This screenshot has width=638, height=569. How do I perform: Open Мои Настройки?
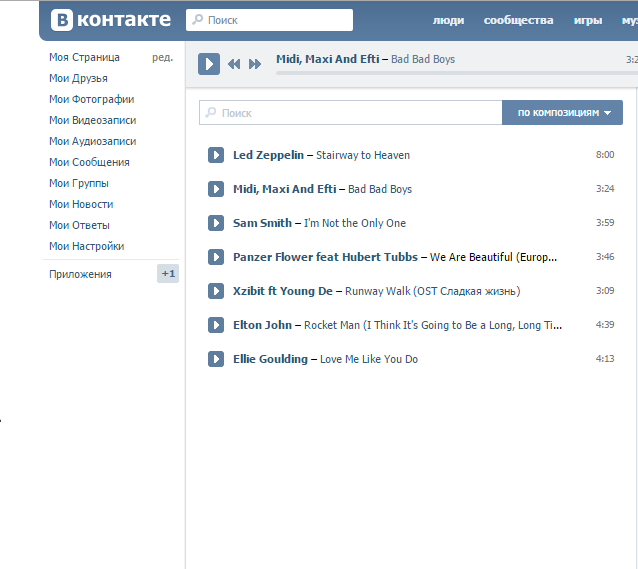click(86, 246)
